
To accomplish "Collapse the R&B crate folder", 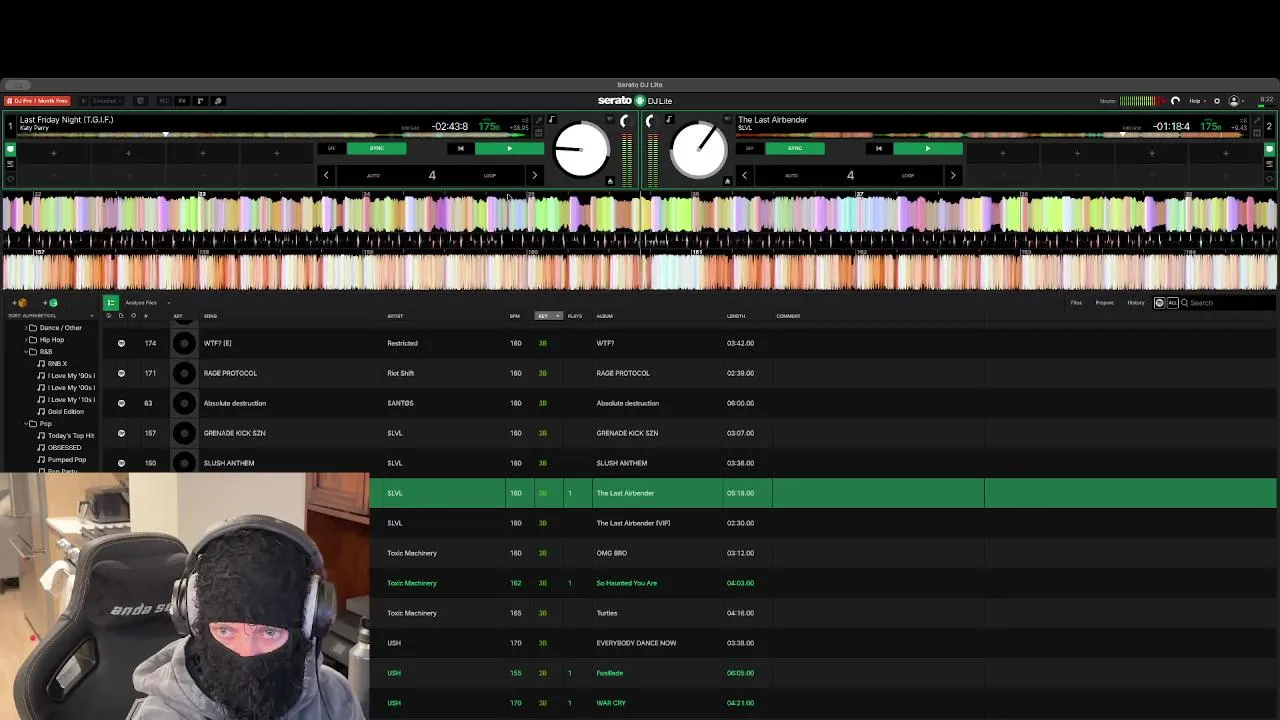I will click(x=25, y=352).
